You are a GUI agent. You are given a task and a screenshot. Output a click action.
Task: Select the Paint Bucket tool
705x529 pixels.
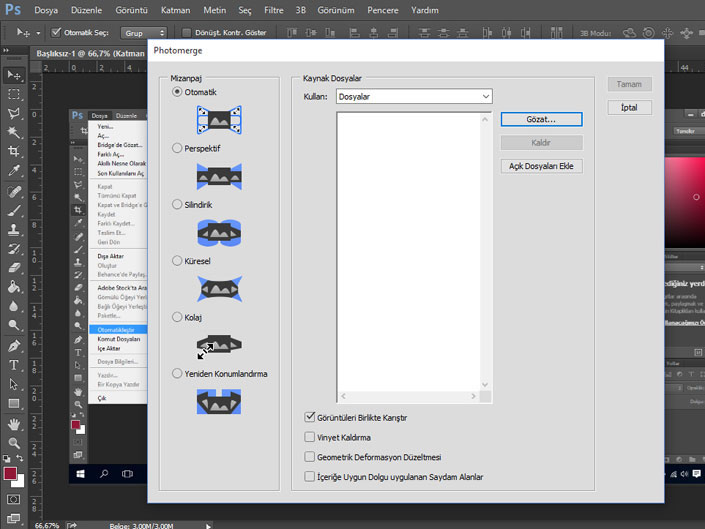pos(14,287)
